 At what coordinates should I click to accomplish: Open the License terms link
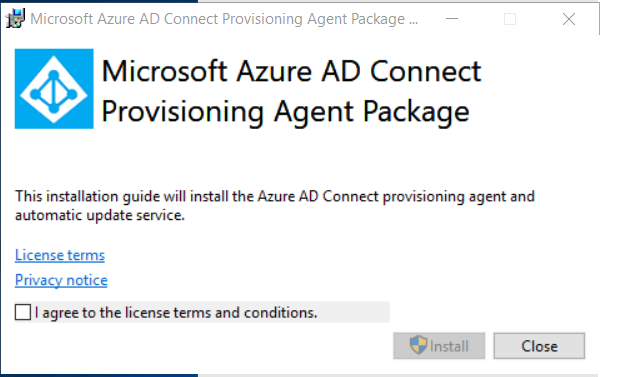point(60,255)
